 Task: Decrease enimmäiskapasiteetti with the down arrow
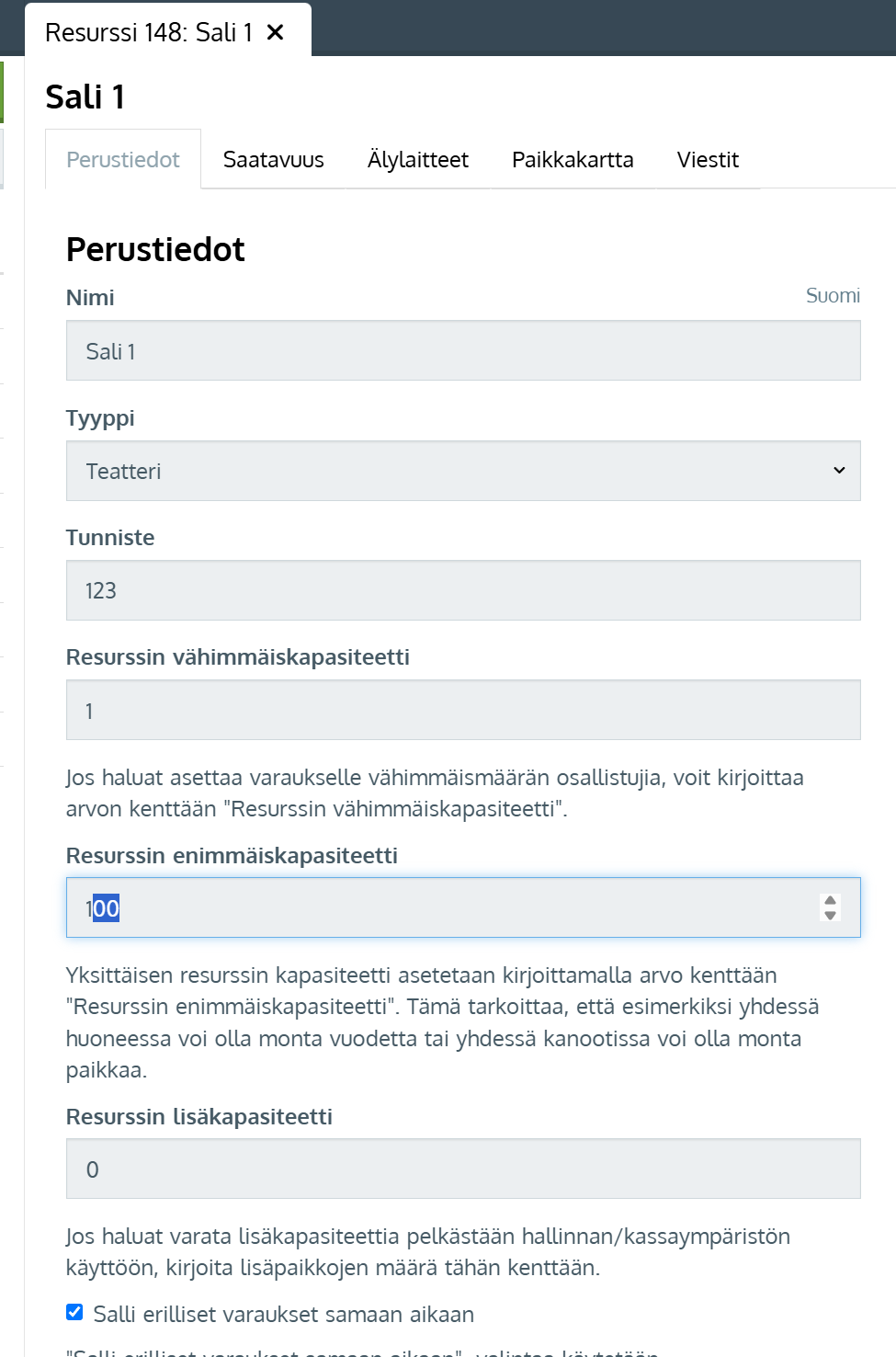tap(831, 916)
